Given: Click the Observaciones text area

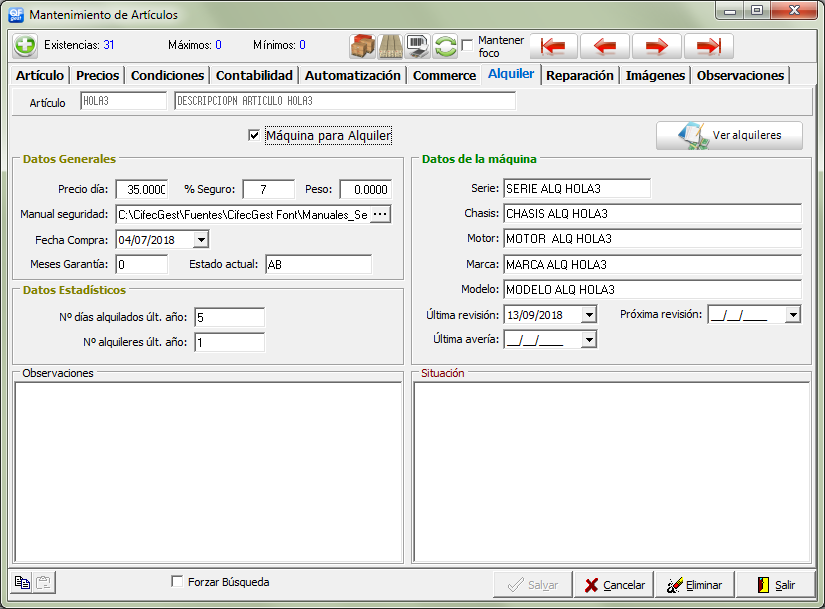Looking at the screenshot, I should tap(208, 472).
